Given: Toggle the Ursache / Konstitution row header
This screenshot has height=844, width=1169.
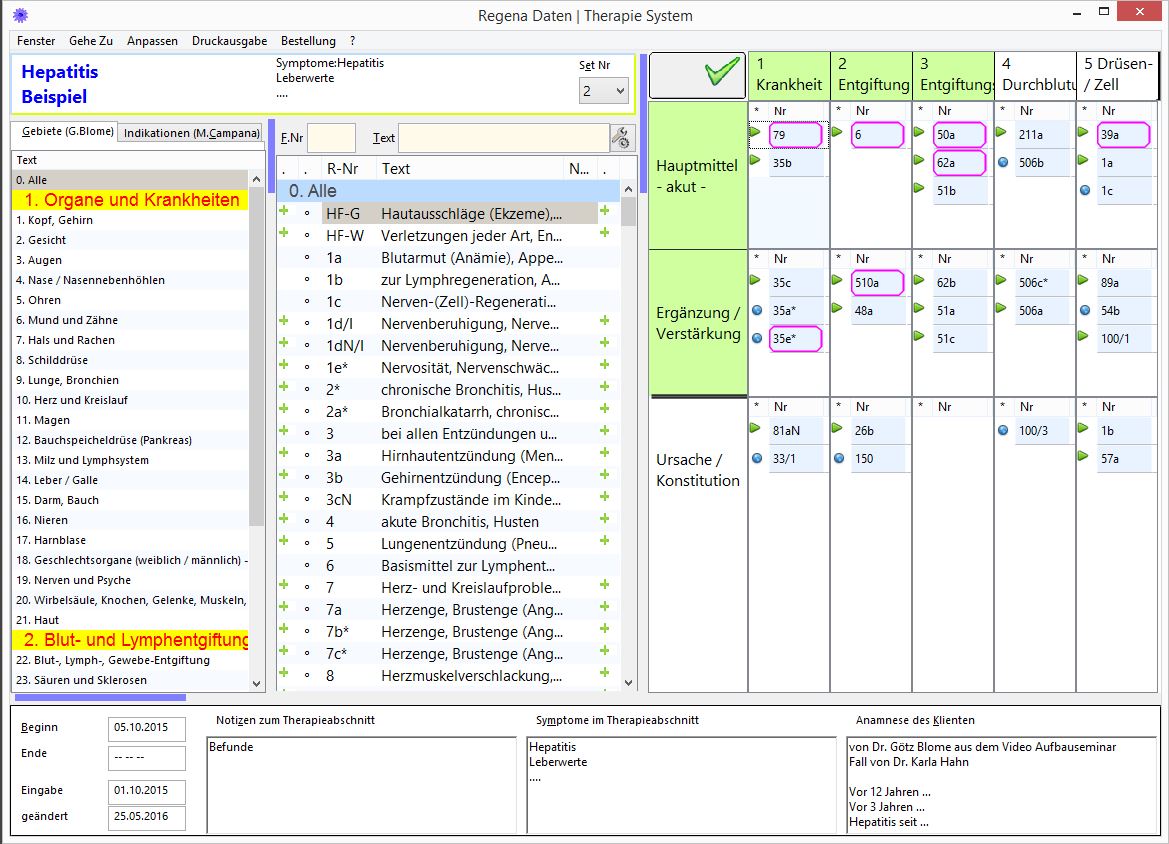Looking at the screenshot, I should pyautogui.click(x=697, y=470).
